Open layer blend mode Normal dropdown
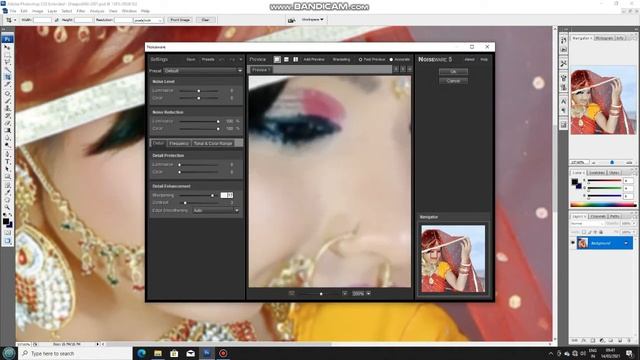 pyautogui.click(x=586, y=224)
